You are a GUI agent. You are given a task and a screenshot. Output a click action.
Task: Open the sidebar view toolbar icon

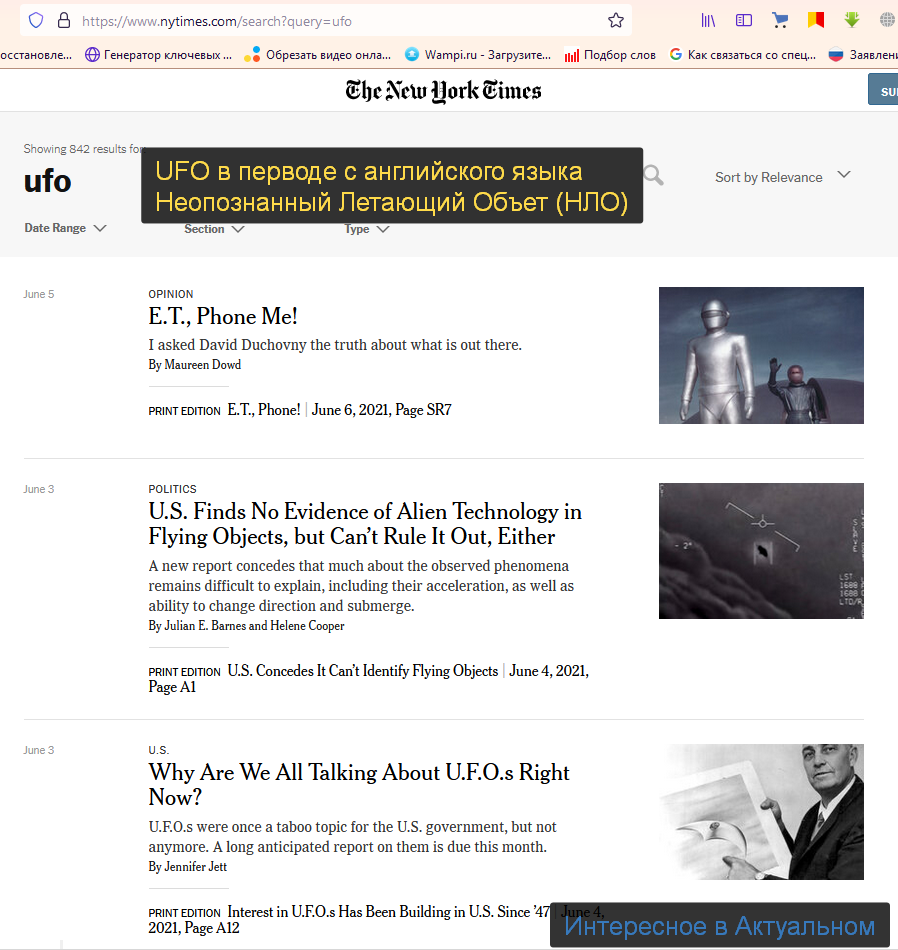743,20
